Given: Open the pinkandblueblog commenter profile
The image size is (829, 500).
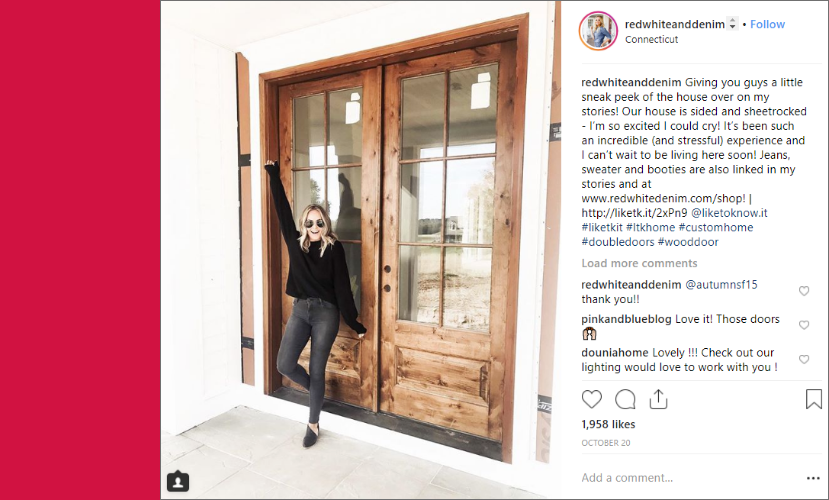Looking at the screenshot, I should [x=627, y=319].
